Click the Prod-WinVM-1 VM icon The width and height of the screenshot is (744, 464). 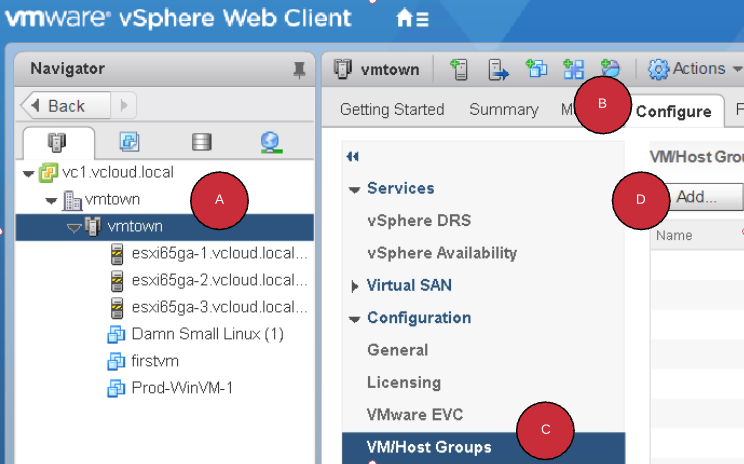point(116,389)
